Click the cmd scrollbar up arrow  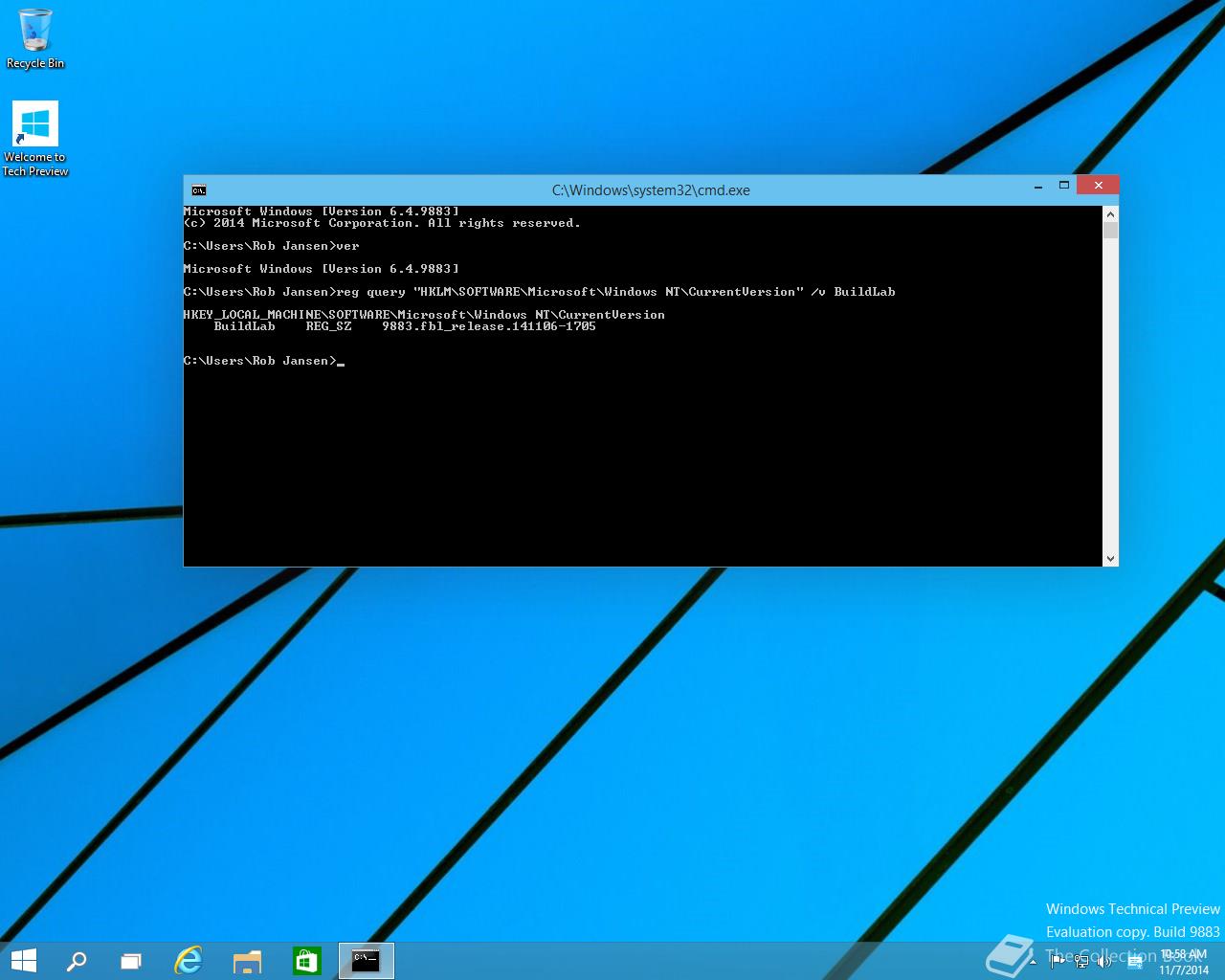[1110, 214]
